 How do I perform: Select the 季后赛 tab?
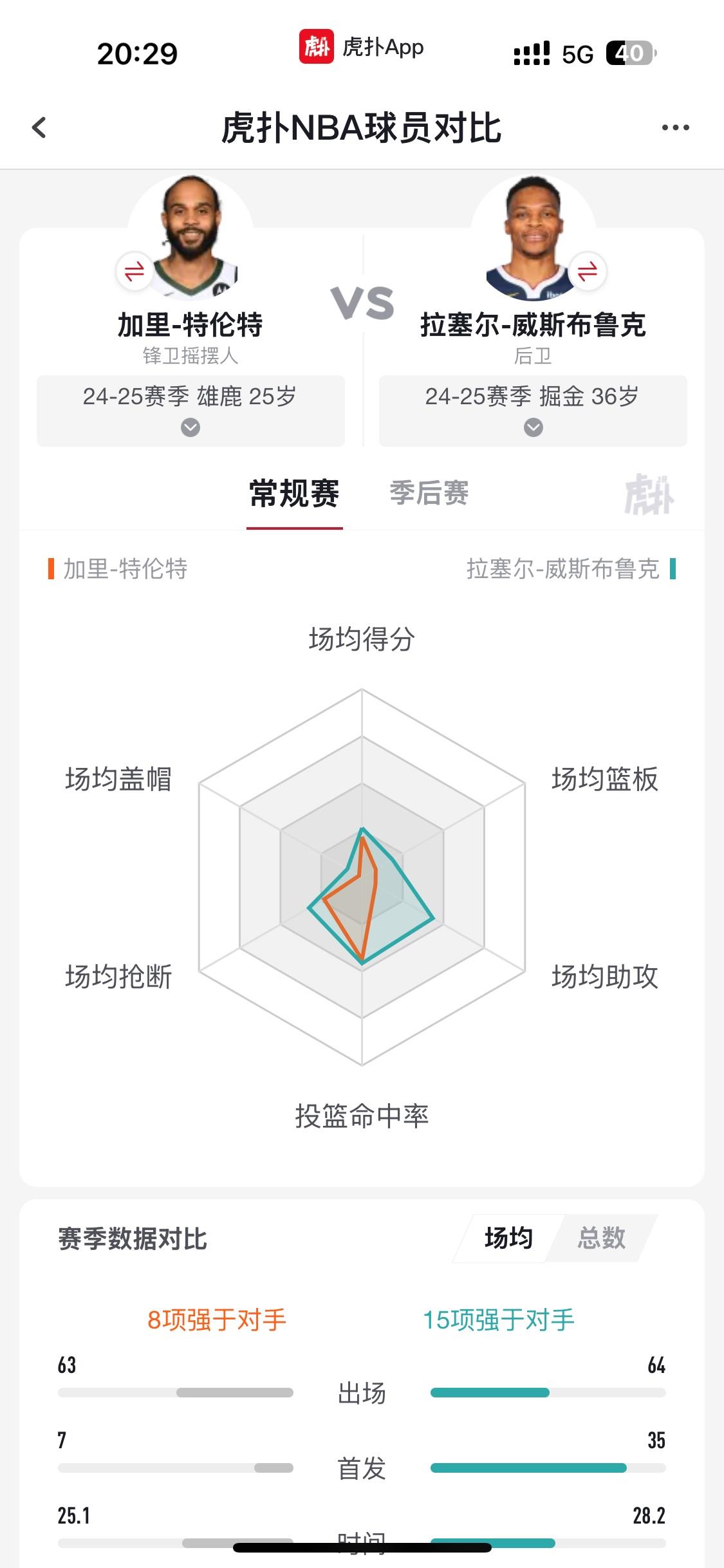click(x=429, y=493)
